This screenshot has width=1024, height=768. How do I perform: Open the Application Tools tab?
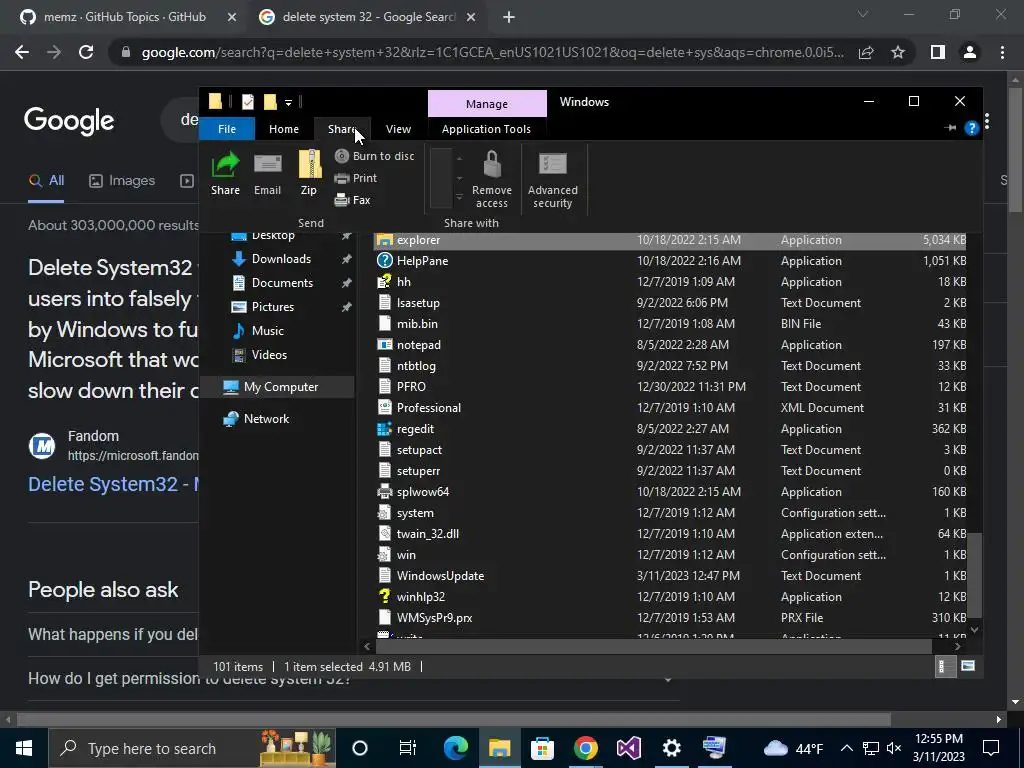pos(486,129)
